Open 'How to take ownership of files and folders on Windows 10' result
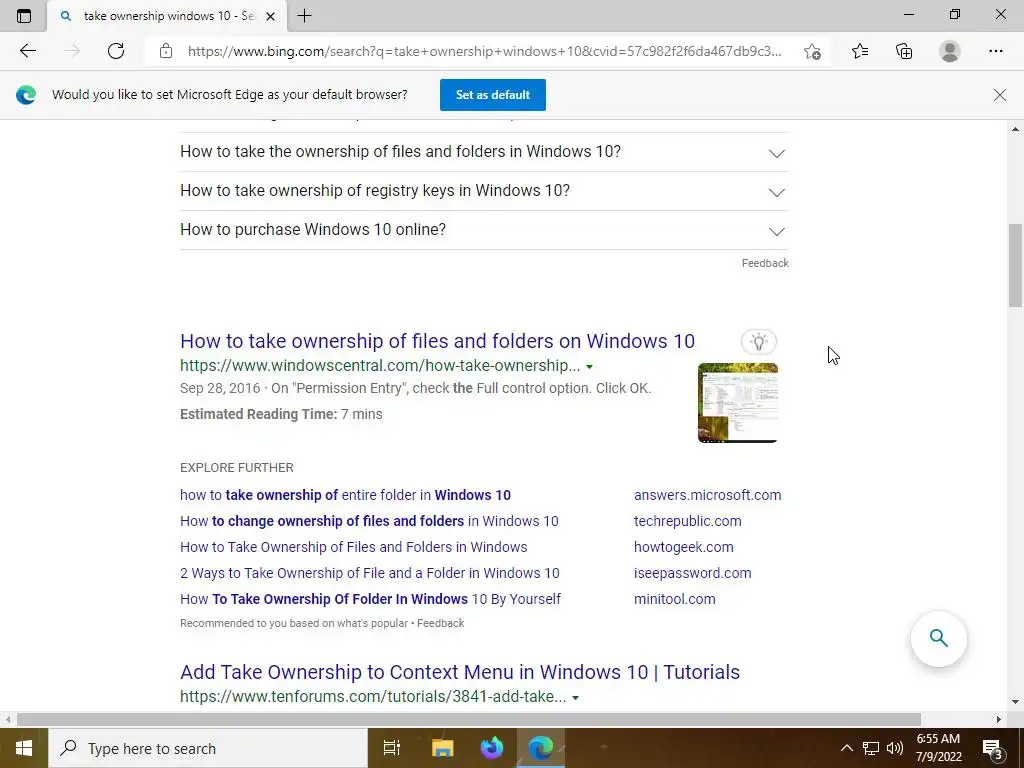 pyautogui.click(x=438, y=341)
